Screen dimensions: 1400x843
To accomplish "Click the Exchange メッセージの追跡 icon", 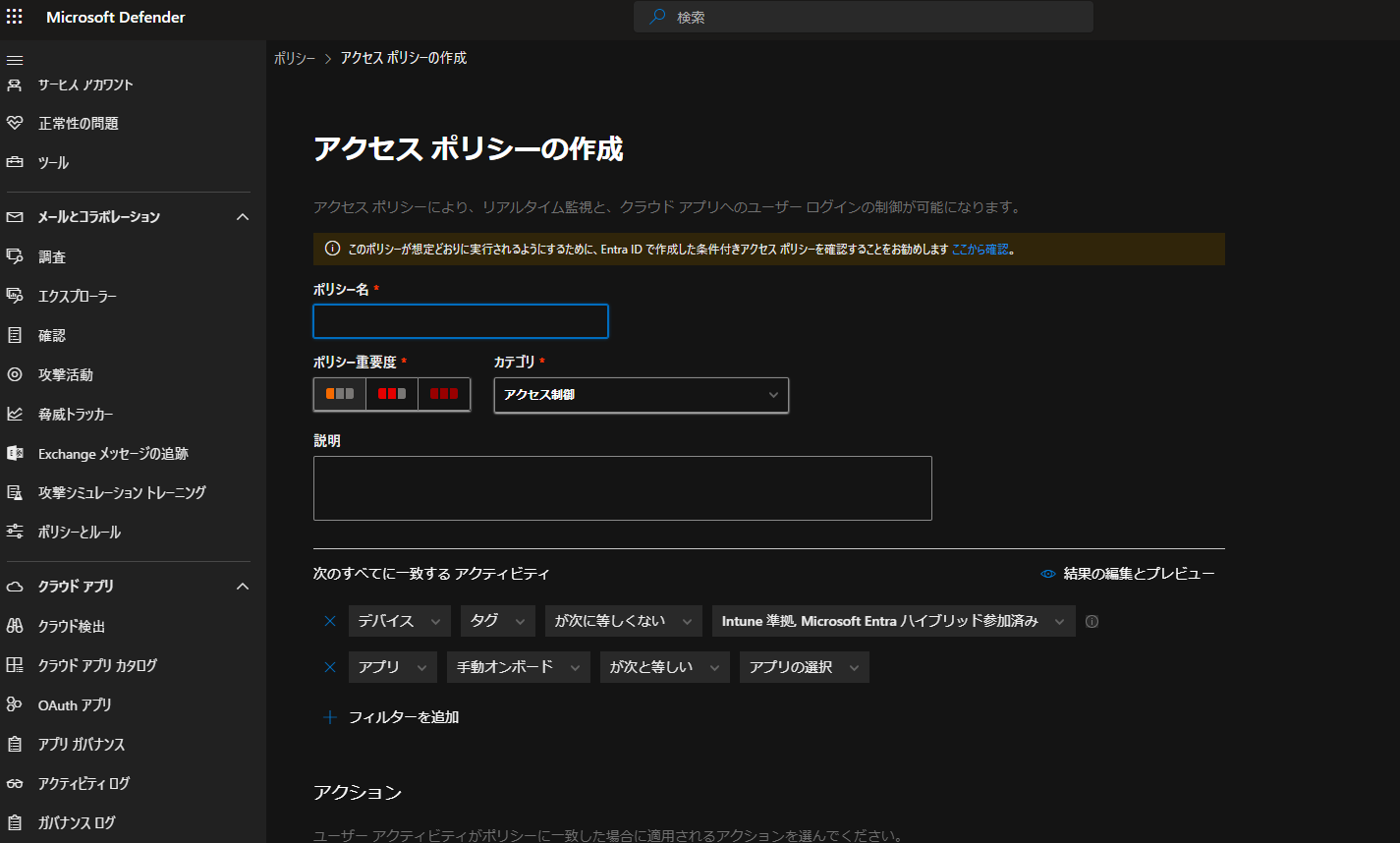I will [15, 453].
